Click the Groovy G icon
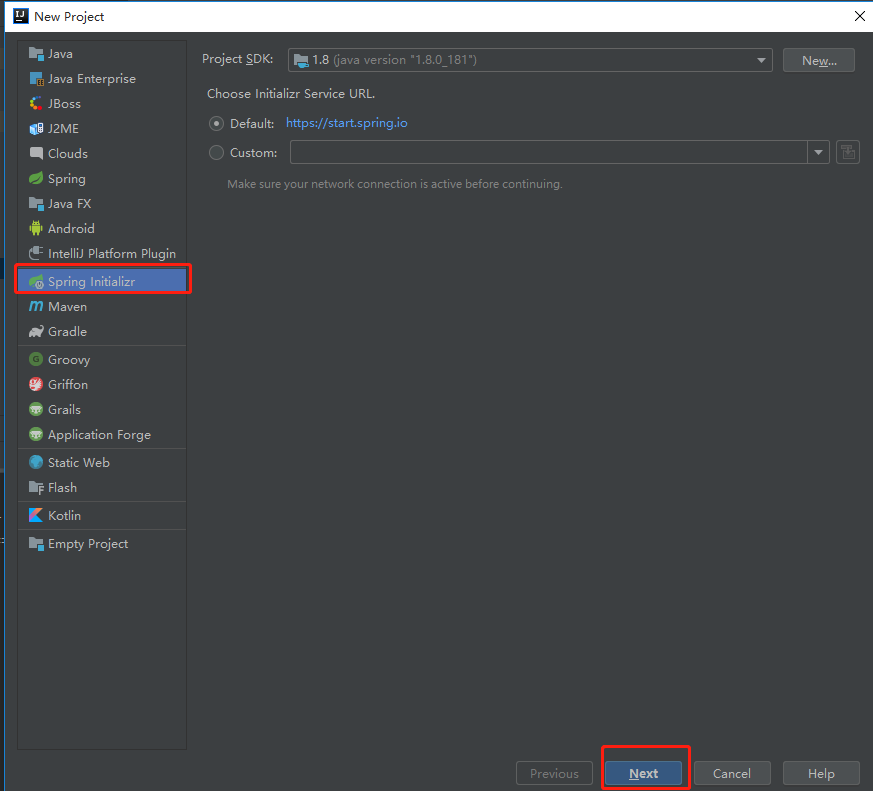The width and height of the screenshot is (873, 791). click(36, 360)
